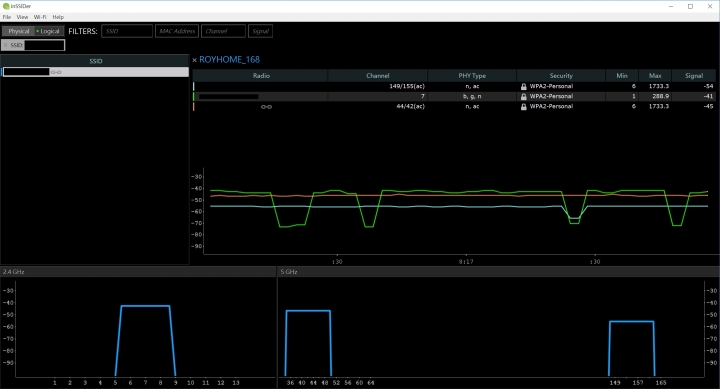Click the Channel filter field

coord(223,31)
